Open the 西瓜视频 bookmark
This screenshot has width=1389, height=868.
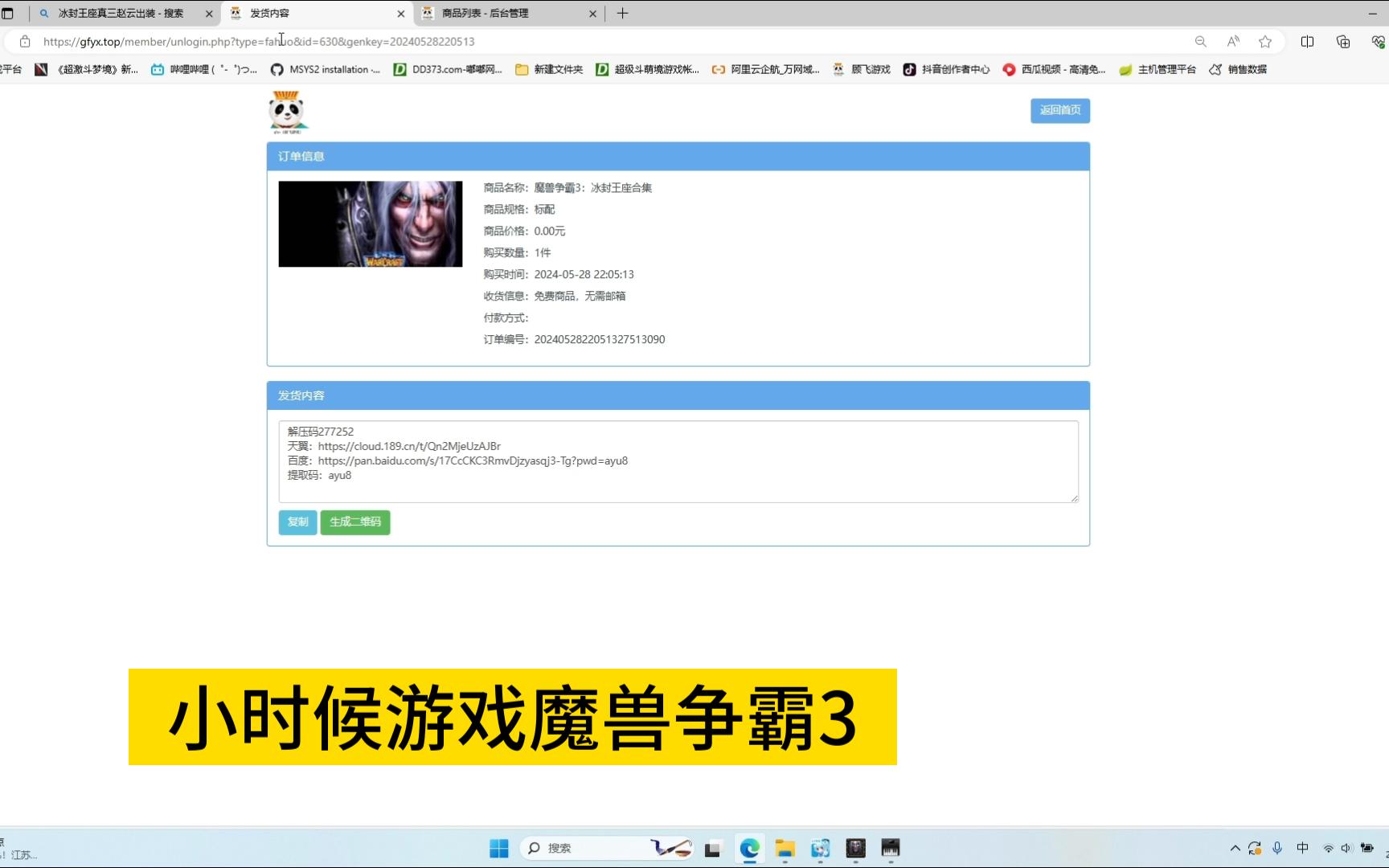click(x=1054, y=70)
